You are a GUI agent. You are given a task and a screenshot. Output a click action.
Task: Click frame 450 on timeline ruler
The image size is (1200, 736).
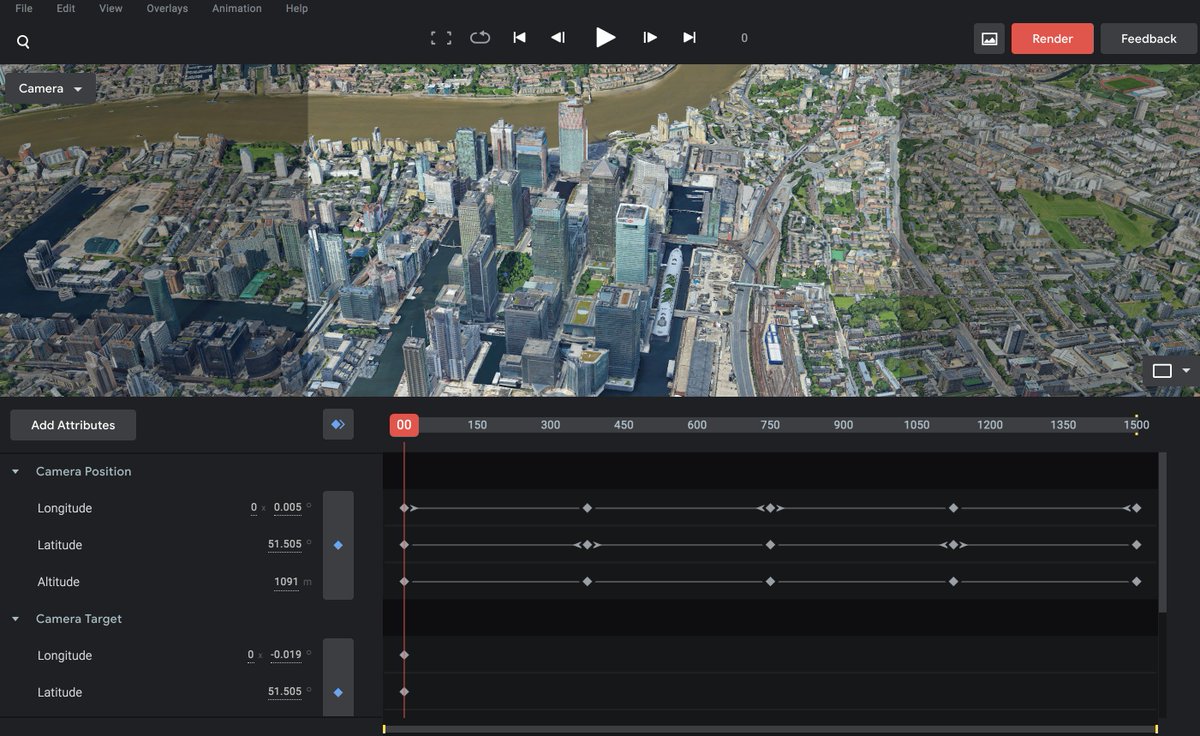click(x=624, y=425)
